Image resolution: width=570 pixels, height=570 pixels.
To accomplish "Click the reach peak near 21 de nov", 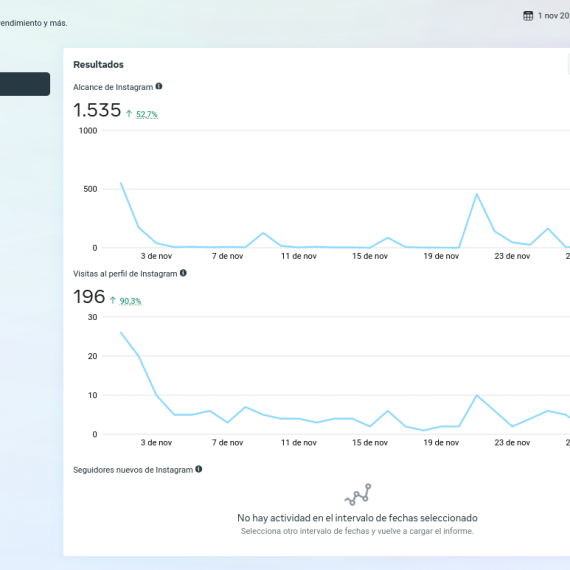I will 477,194.
